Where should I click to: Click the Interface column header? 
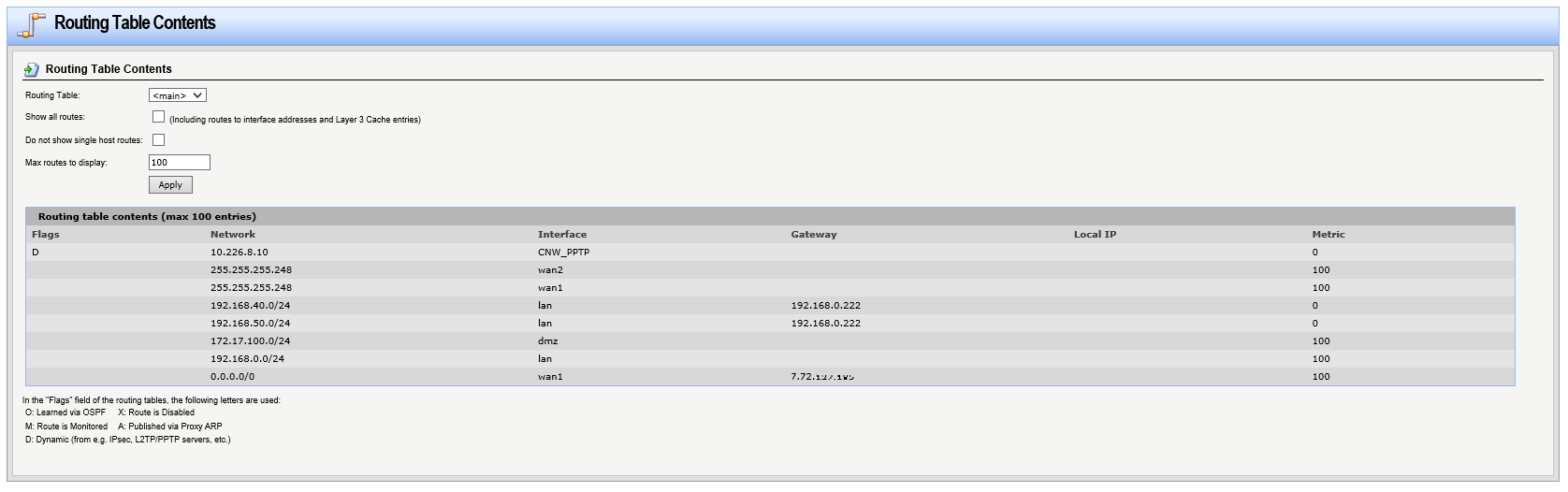tap(562, 235)
